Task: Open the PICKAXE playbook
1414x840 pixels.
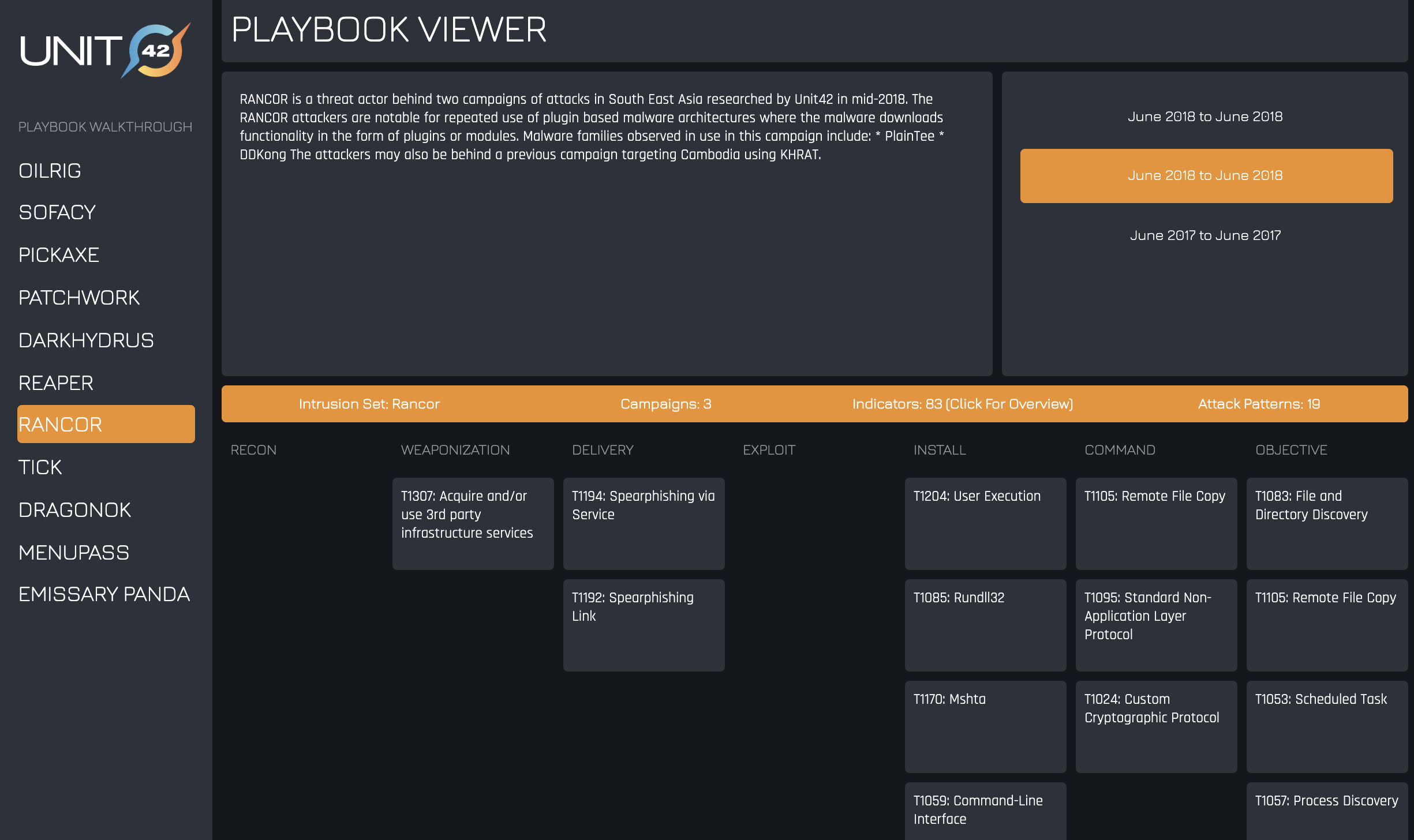Action: [x=59, y=255]
